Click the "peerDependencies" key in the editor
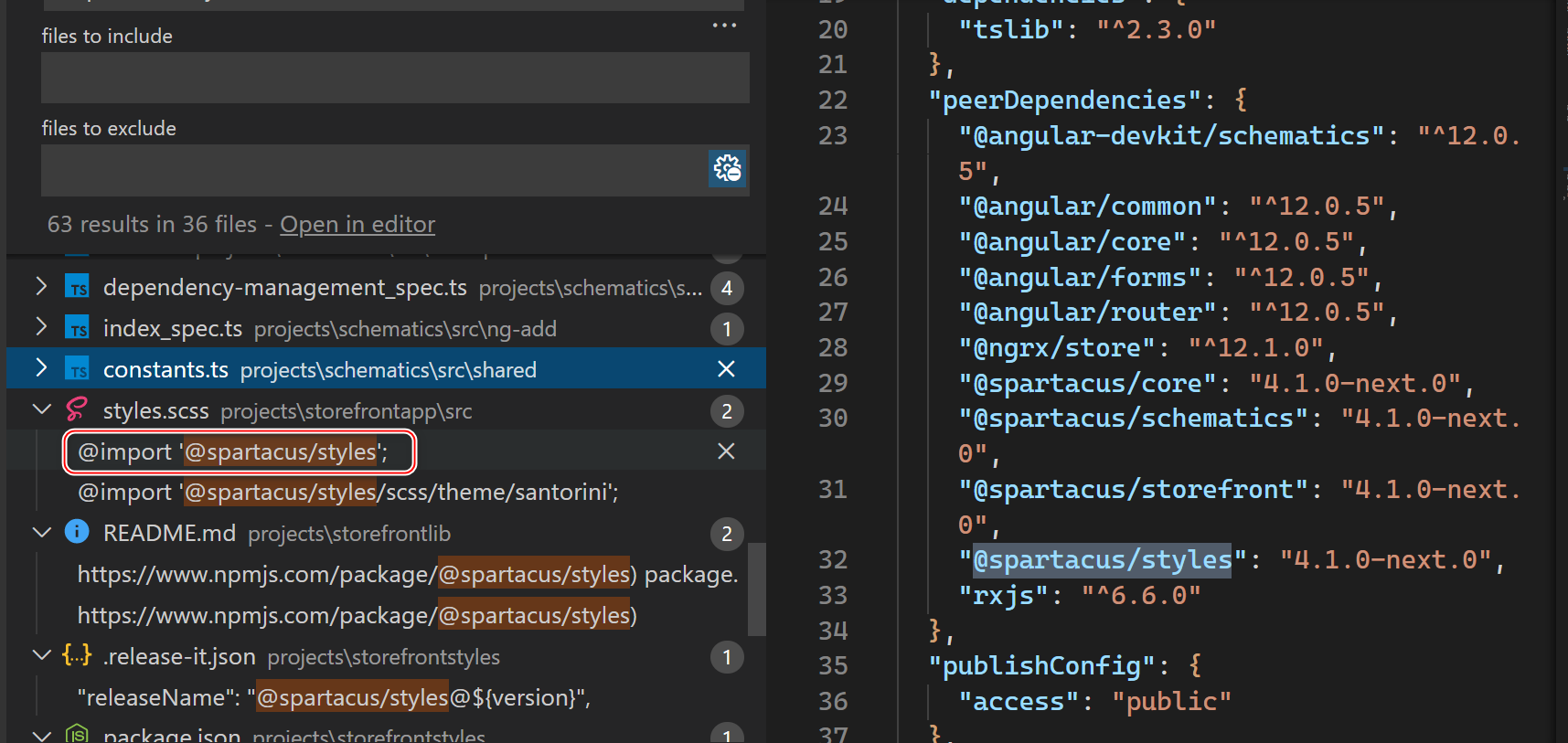 click(1064, 101)
